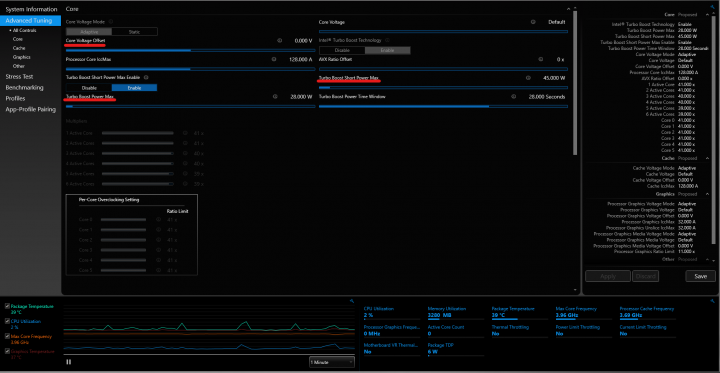Select Core subsection in sidebar
This screenshot has width=720, height=373.
(18, 39)
